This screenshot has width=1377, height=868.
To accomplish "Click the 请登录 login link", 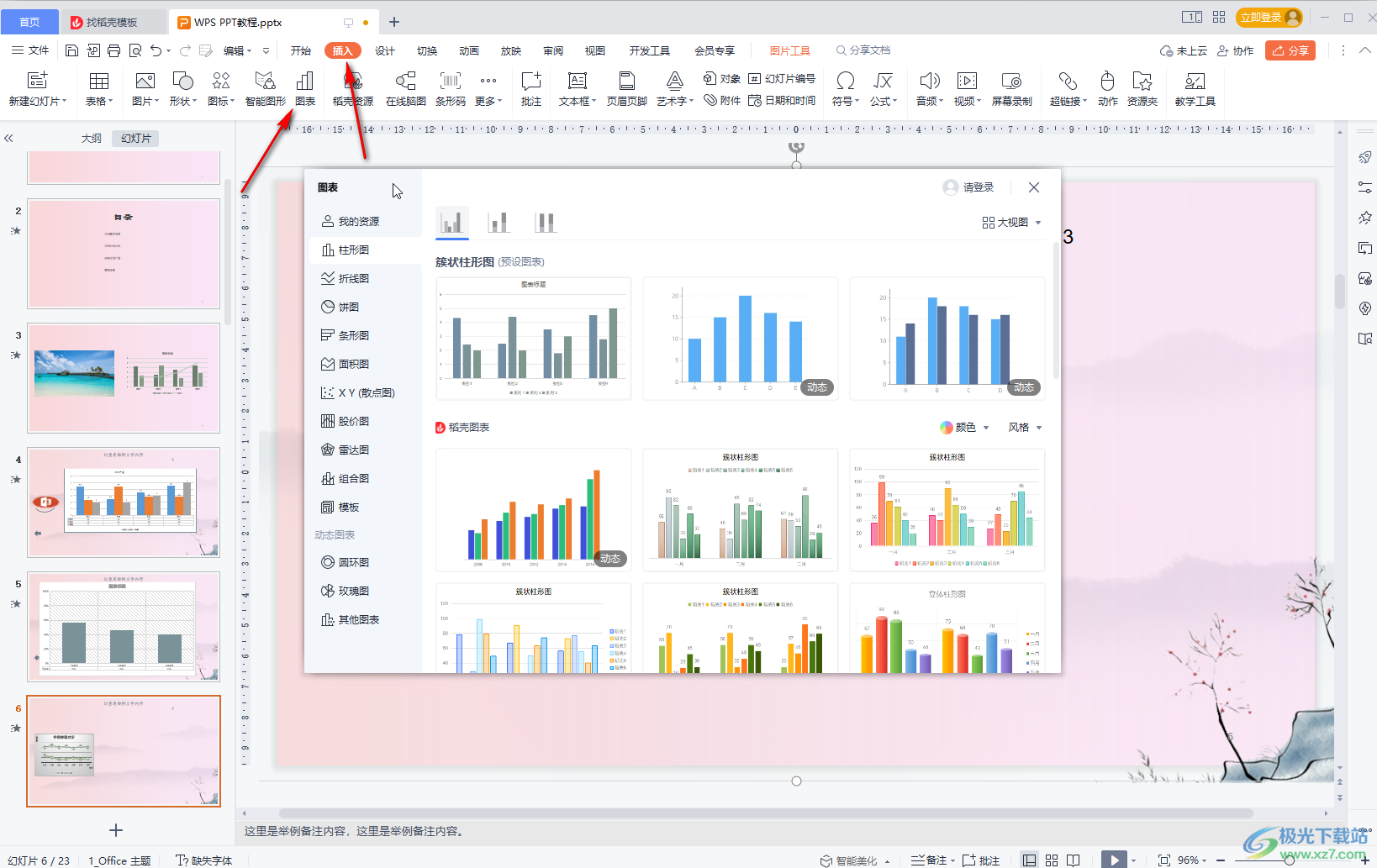I will (969, 187).
